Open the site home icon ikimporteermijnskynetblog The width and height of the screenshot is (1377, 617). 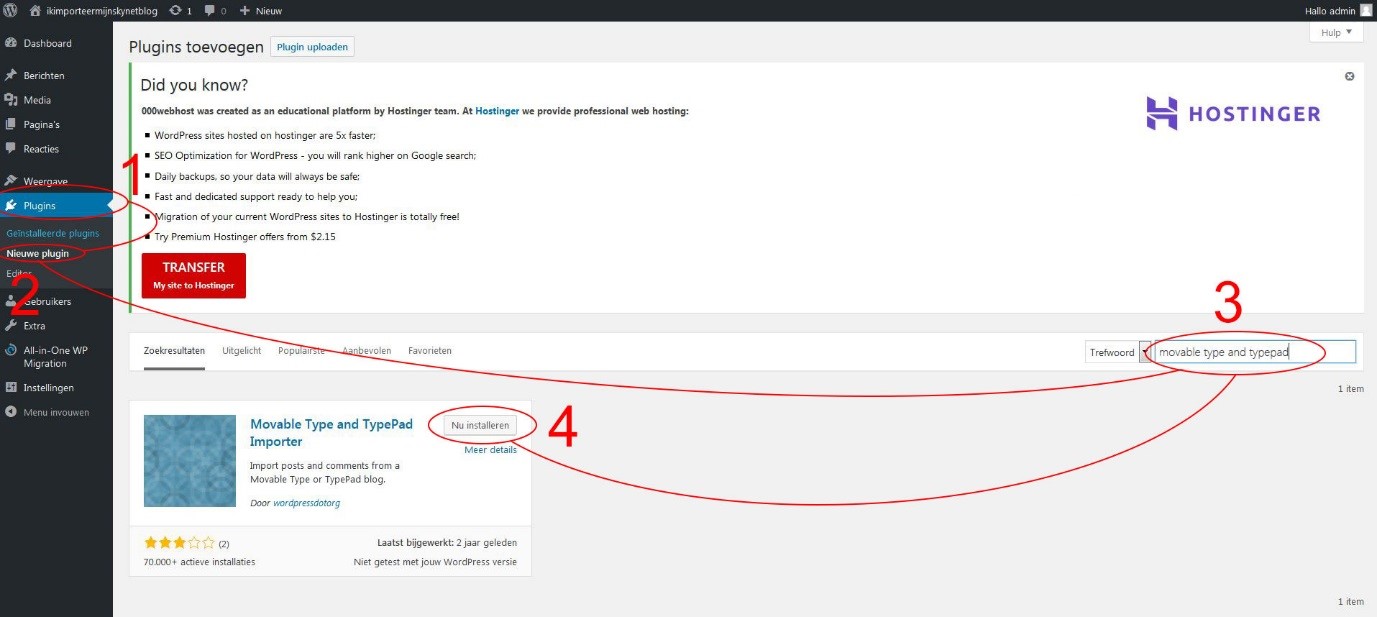pos(35,10)
